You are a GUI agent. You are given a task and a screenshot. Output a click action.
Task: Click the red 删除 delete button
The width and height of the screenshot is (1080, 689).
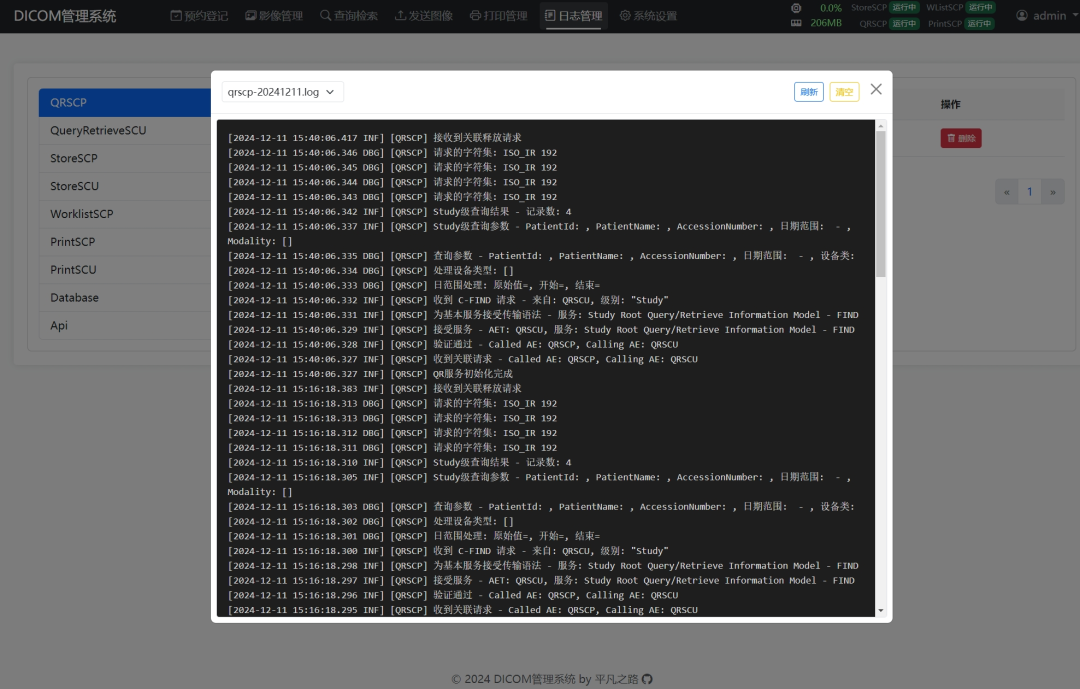click(960, 138)
